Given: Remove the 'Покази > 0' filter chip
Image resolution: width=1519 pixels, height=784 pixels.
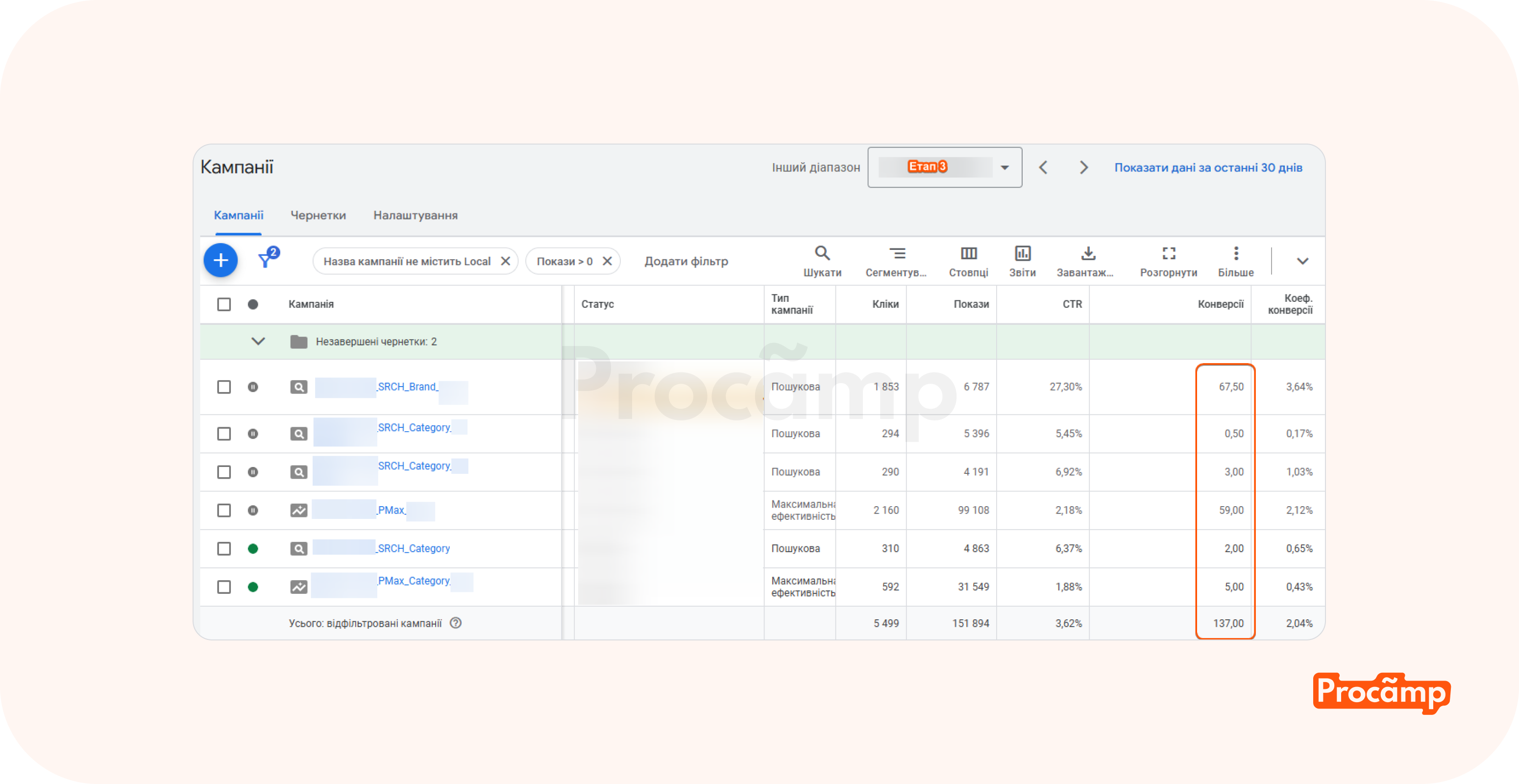Looking at the screenshot, I should coord(607,261).
